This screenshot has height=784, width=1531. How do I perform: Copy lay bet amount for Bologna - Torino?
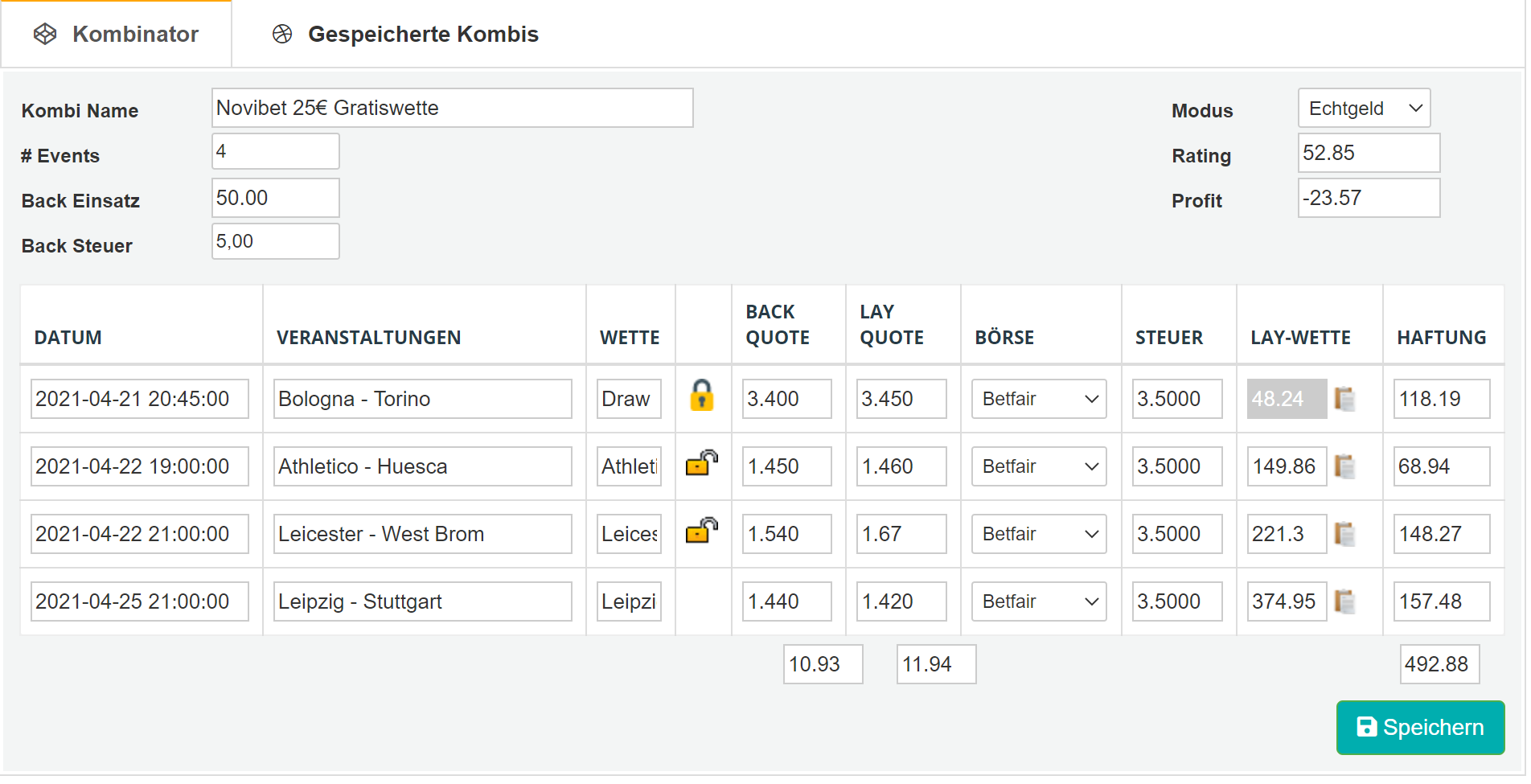1344,399
